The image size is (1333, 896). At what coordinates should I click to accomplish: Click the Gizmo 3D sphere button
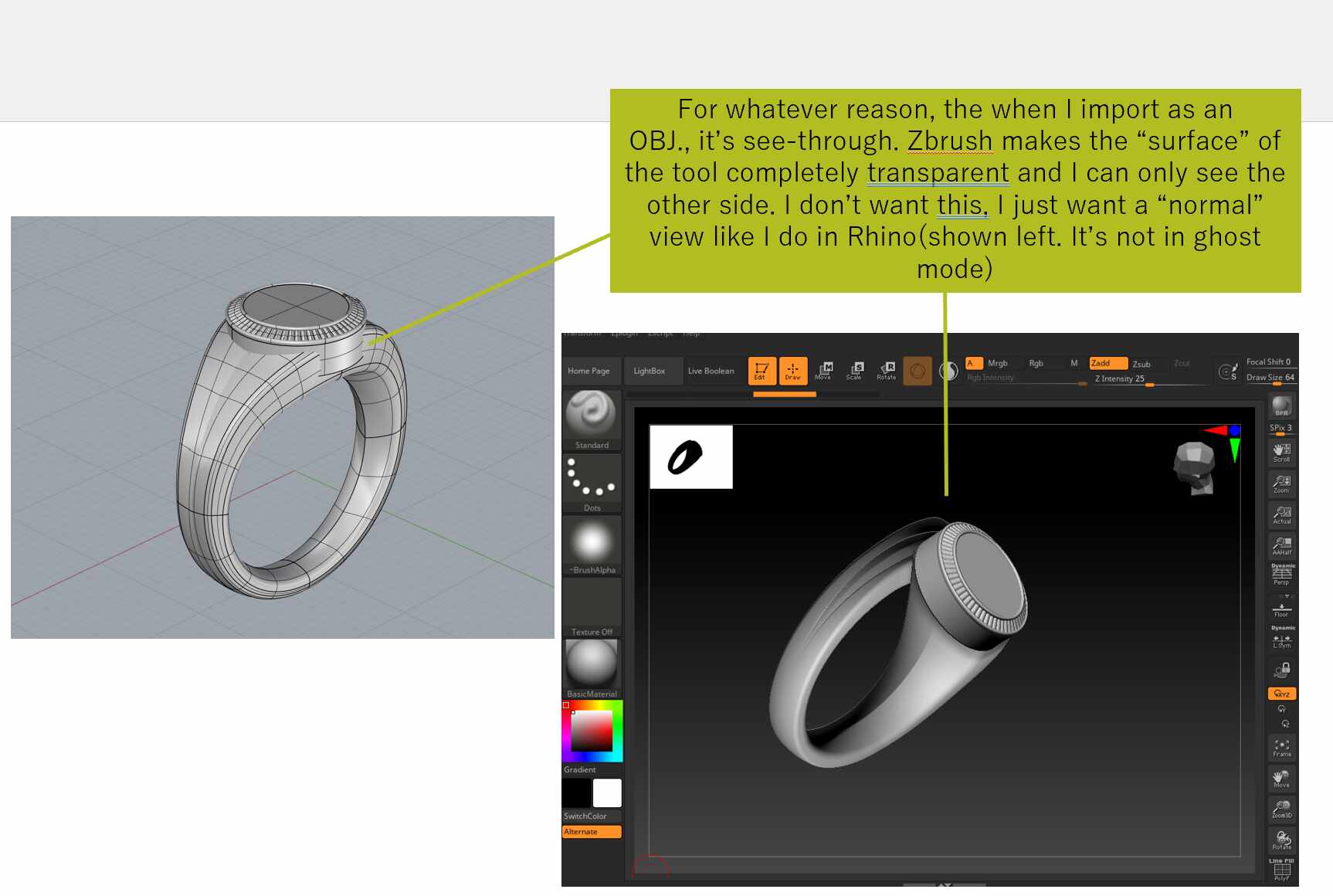click(917, 372)
